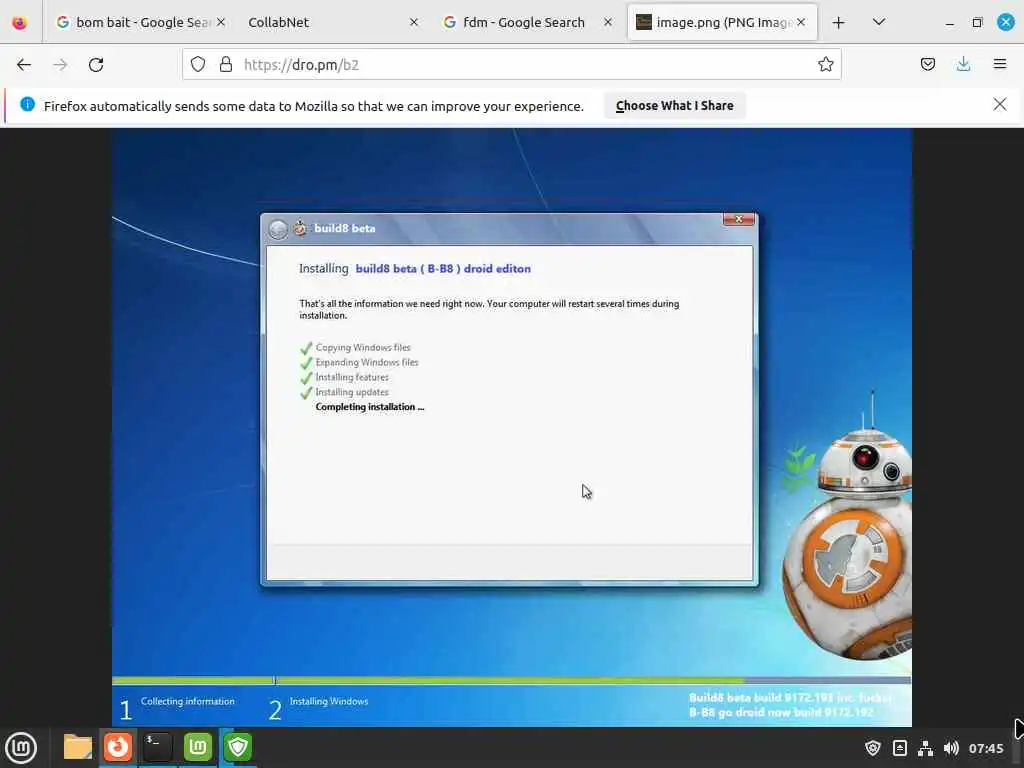Screen dimensions: 1024x768
Task: Open the notes tray icon
Action: [x=899, y=748]
